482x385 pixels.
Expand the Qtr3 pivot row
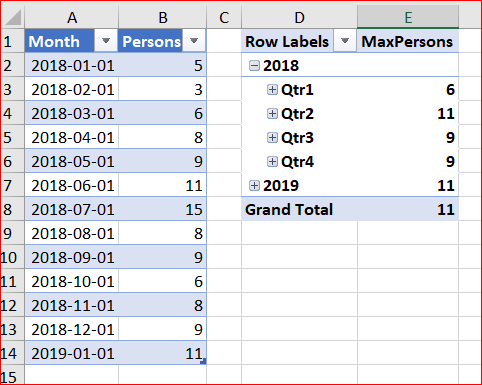pos(272,138)
